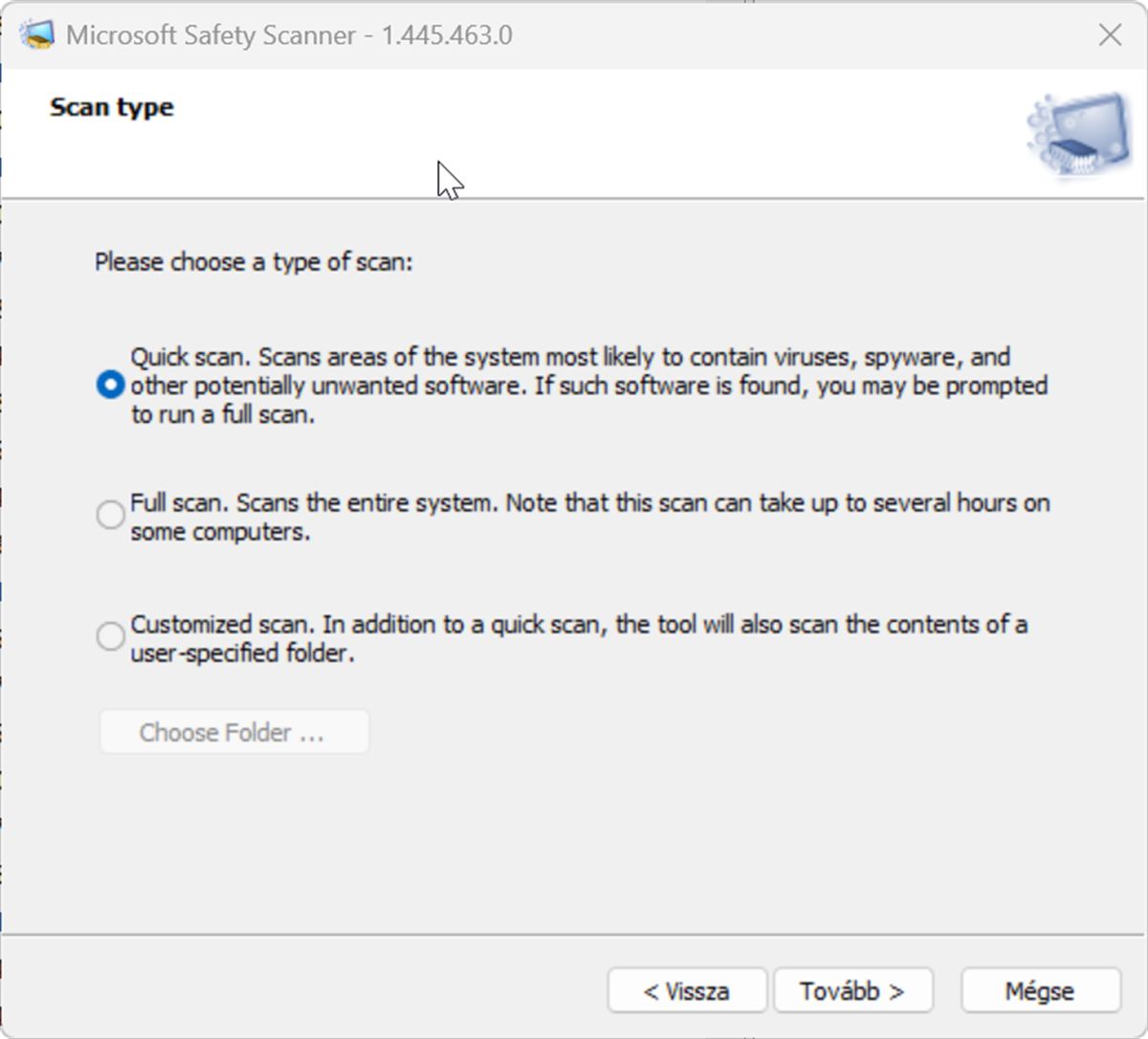Screen dimensions: 1148x1039
Task: Click the Full scan description text
Action: click(x=589, y=503)
